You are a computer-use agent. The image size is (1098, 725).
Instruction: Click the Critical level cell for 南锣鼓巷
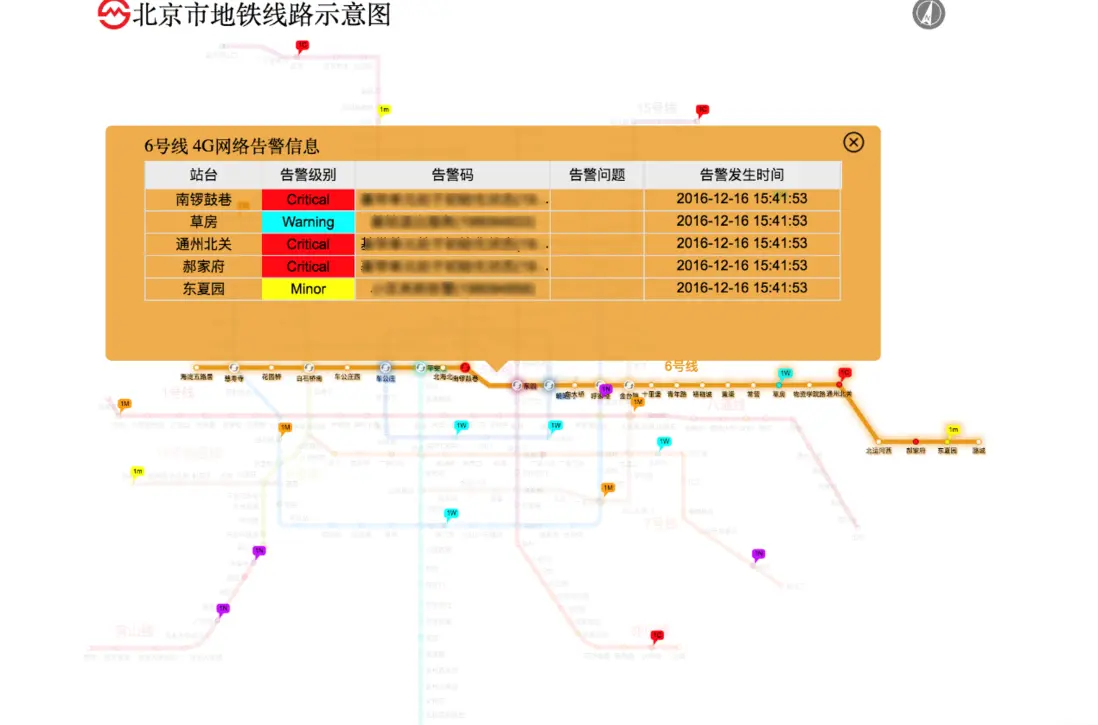[308, 200]
